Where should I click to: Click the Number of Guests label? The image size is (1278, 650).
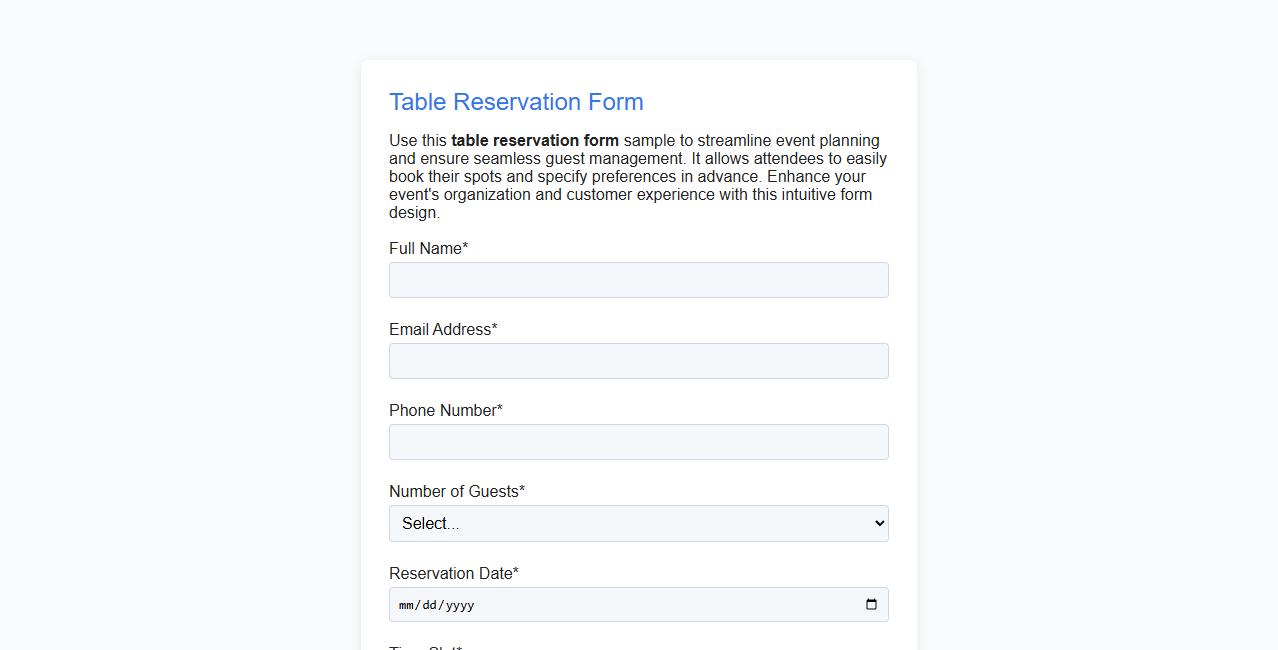click(456, 491)
